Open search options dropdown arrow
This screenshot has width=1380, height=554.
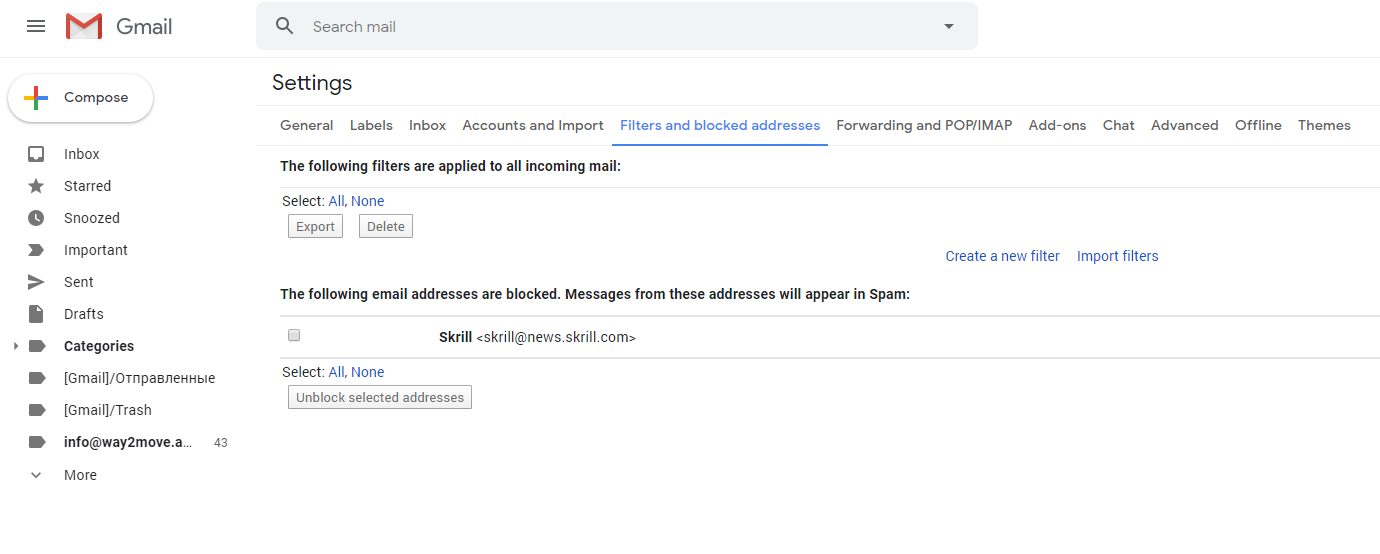click(949, 26)
